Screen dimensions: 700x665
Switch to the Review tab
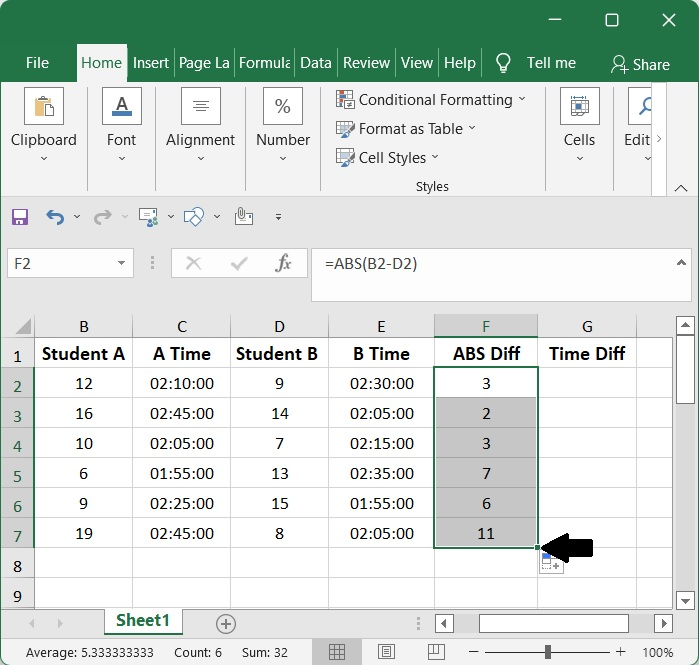(366, 63)
